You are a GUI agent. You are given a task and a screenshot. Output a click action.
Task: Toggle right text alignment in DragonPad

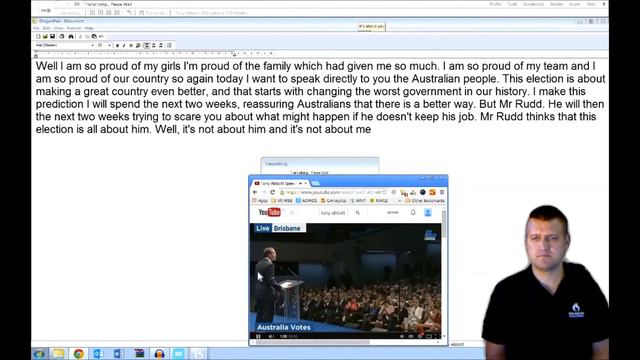(161, 45)
